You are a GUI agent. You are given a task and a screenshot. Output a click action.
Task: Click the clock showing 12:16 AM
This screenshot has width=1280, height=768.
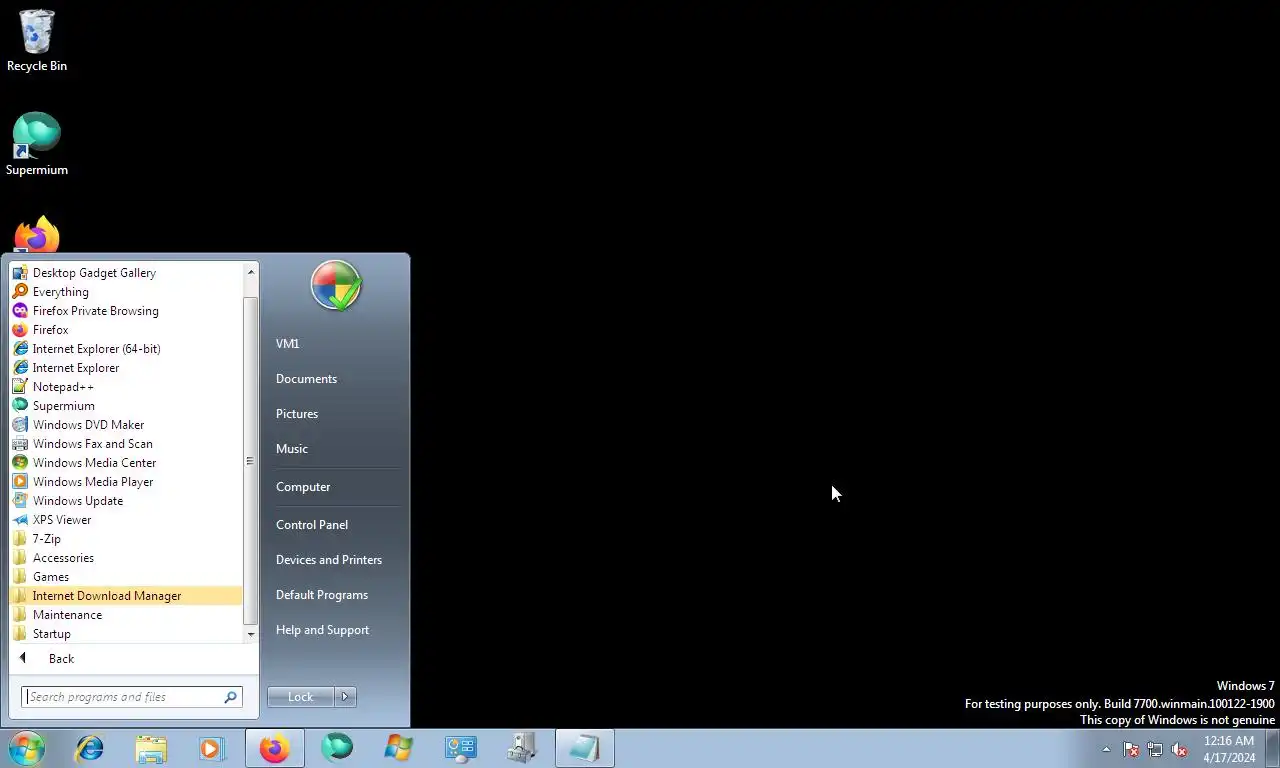1229,749
